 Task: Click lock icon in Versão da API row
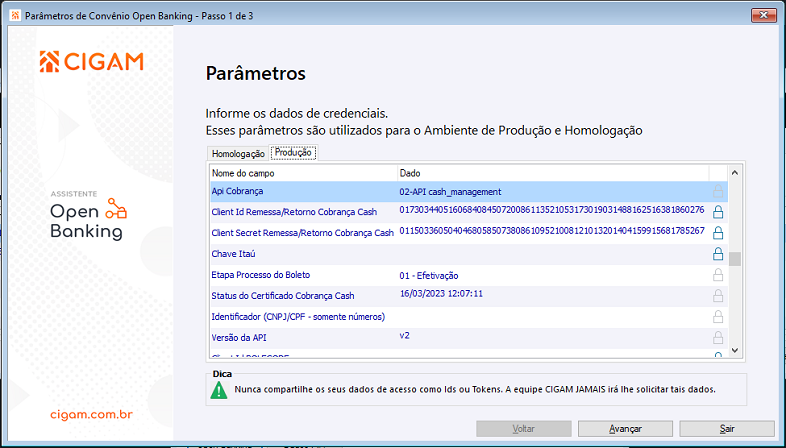(x=718, y=338)
